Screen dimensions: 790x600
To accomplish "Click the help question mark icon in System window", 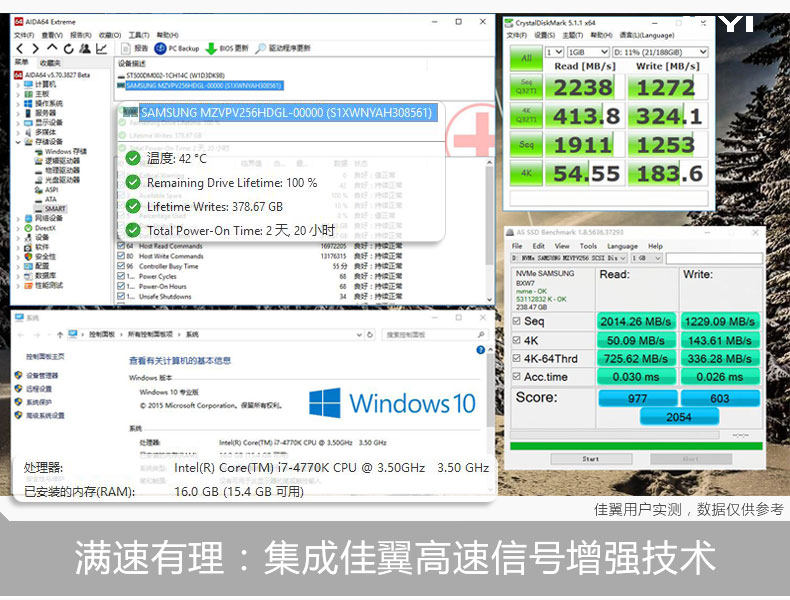I will point(481,350).
